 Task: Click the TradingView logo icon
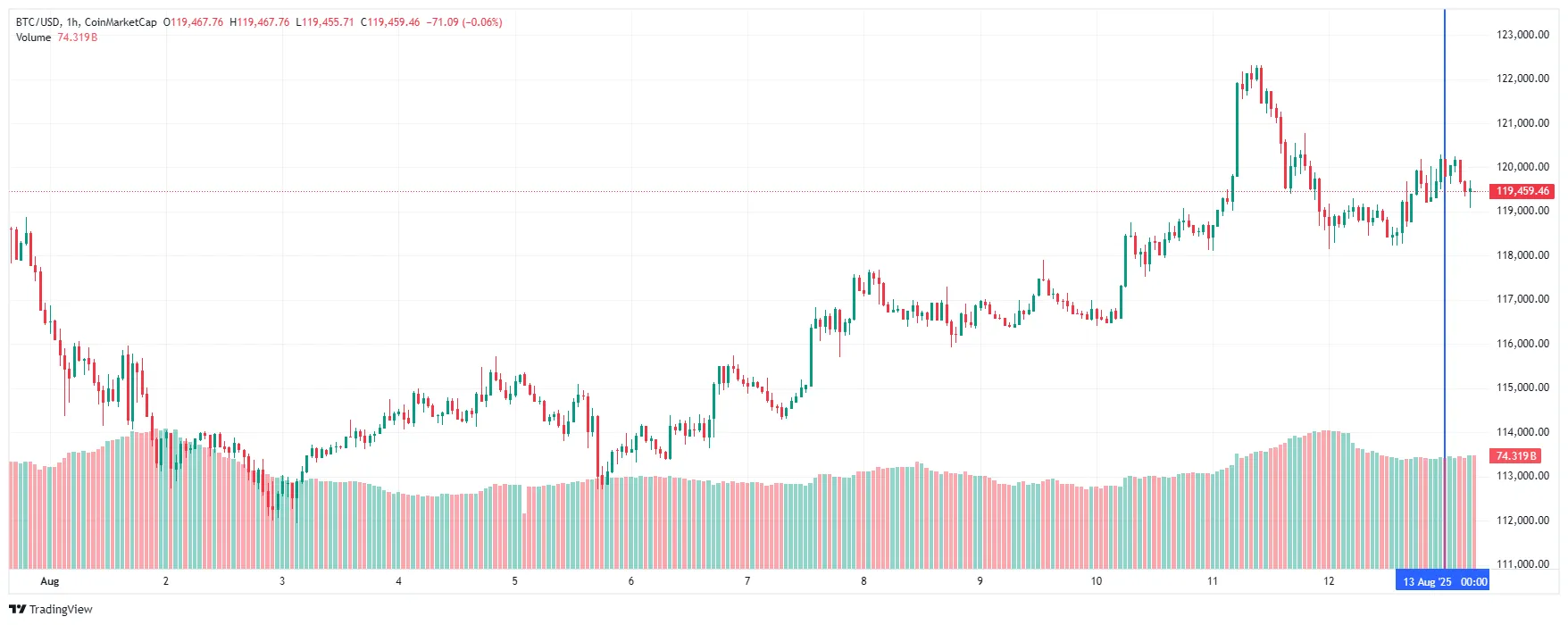pyautogui.click(x=17, y=609)
